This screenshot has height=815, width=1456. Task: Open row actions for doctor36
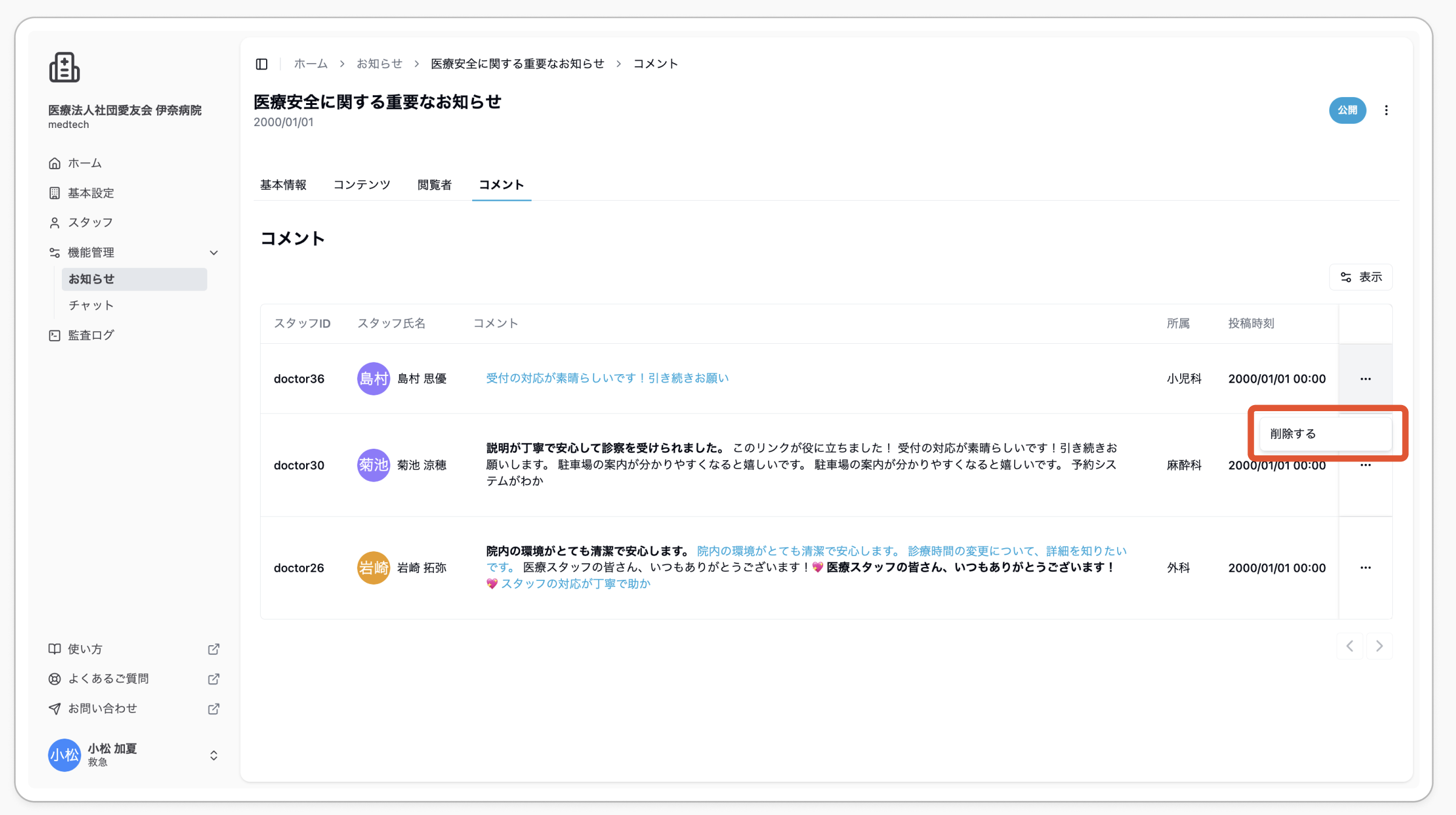coord(1366,379)
